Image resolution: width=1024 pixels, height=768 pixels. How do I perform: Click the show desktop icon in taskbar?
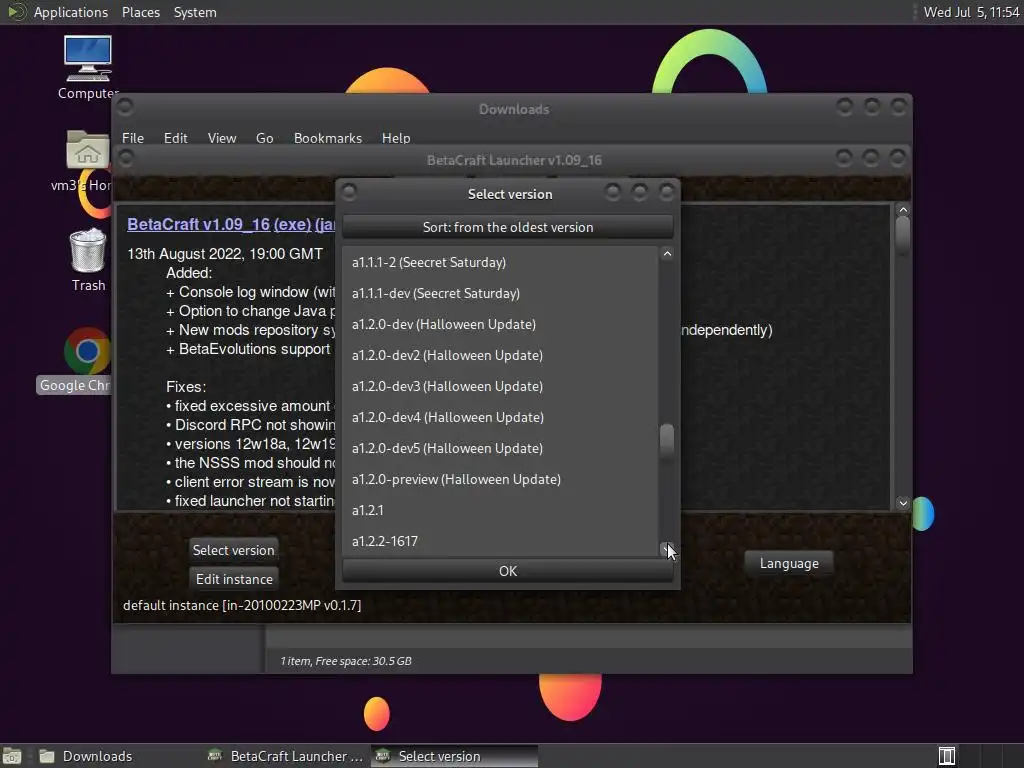click(12, 756)
